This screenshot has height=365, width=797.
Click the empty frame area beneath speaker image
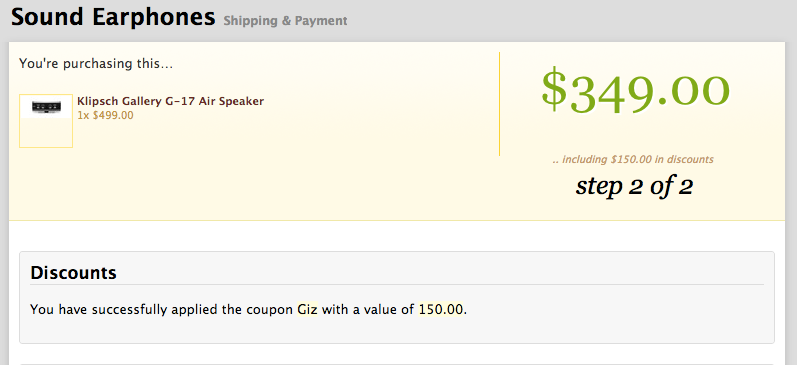[46, 132]
